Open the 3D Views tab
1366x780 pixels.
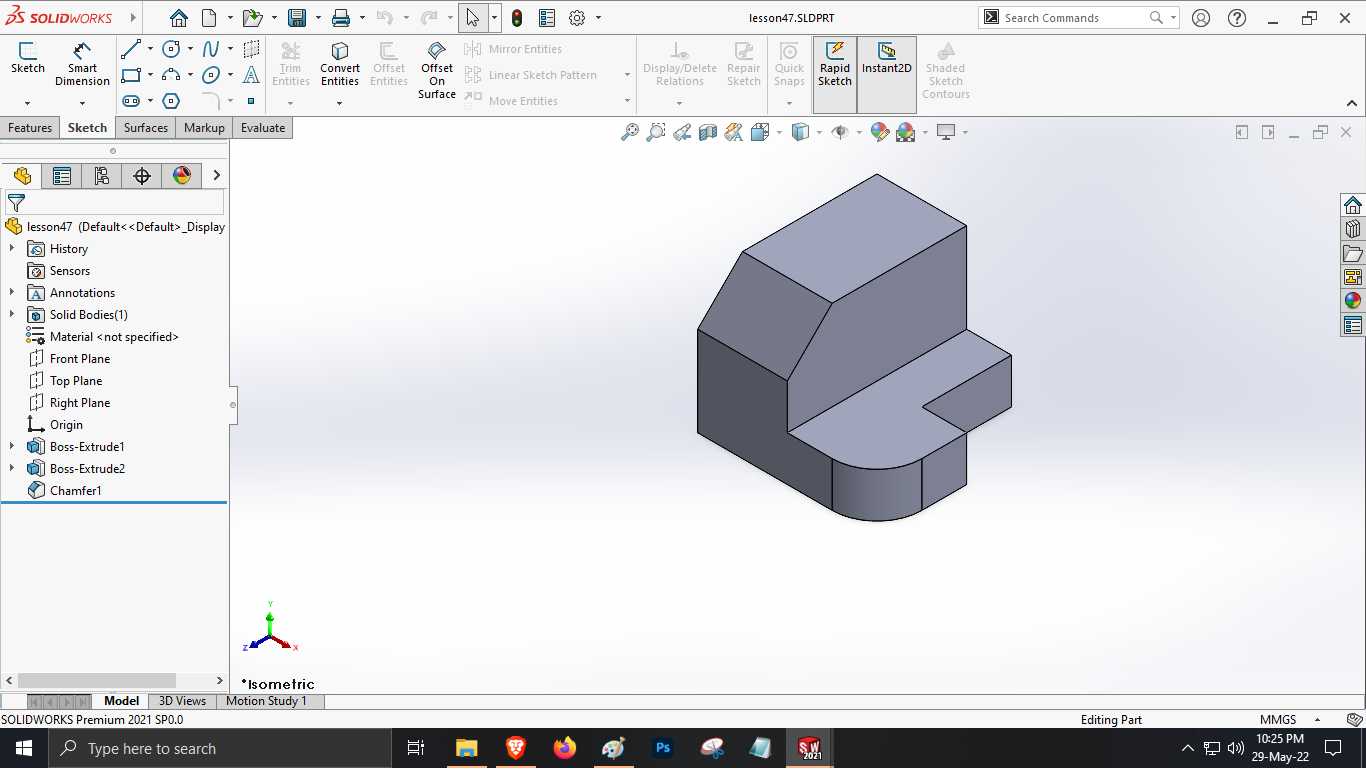point(182,701)
